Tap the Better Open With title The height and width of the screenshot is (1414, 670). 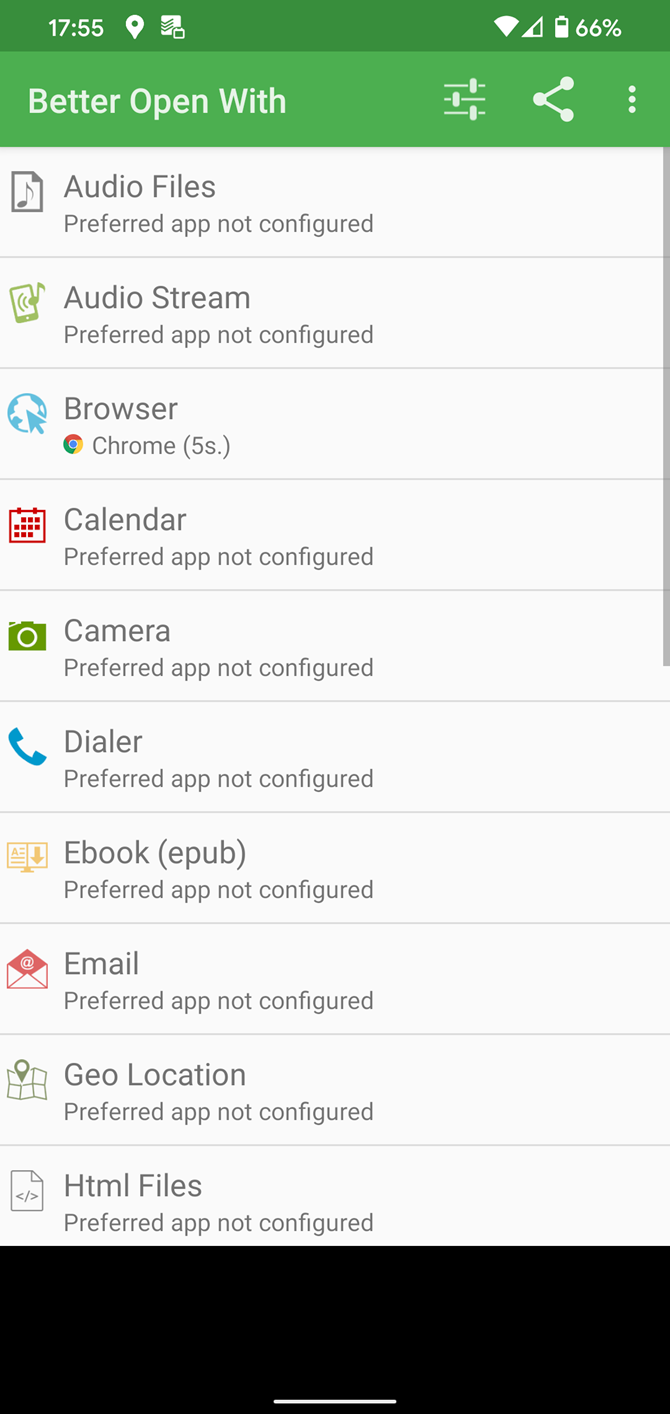157,101
